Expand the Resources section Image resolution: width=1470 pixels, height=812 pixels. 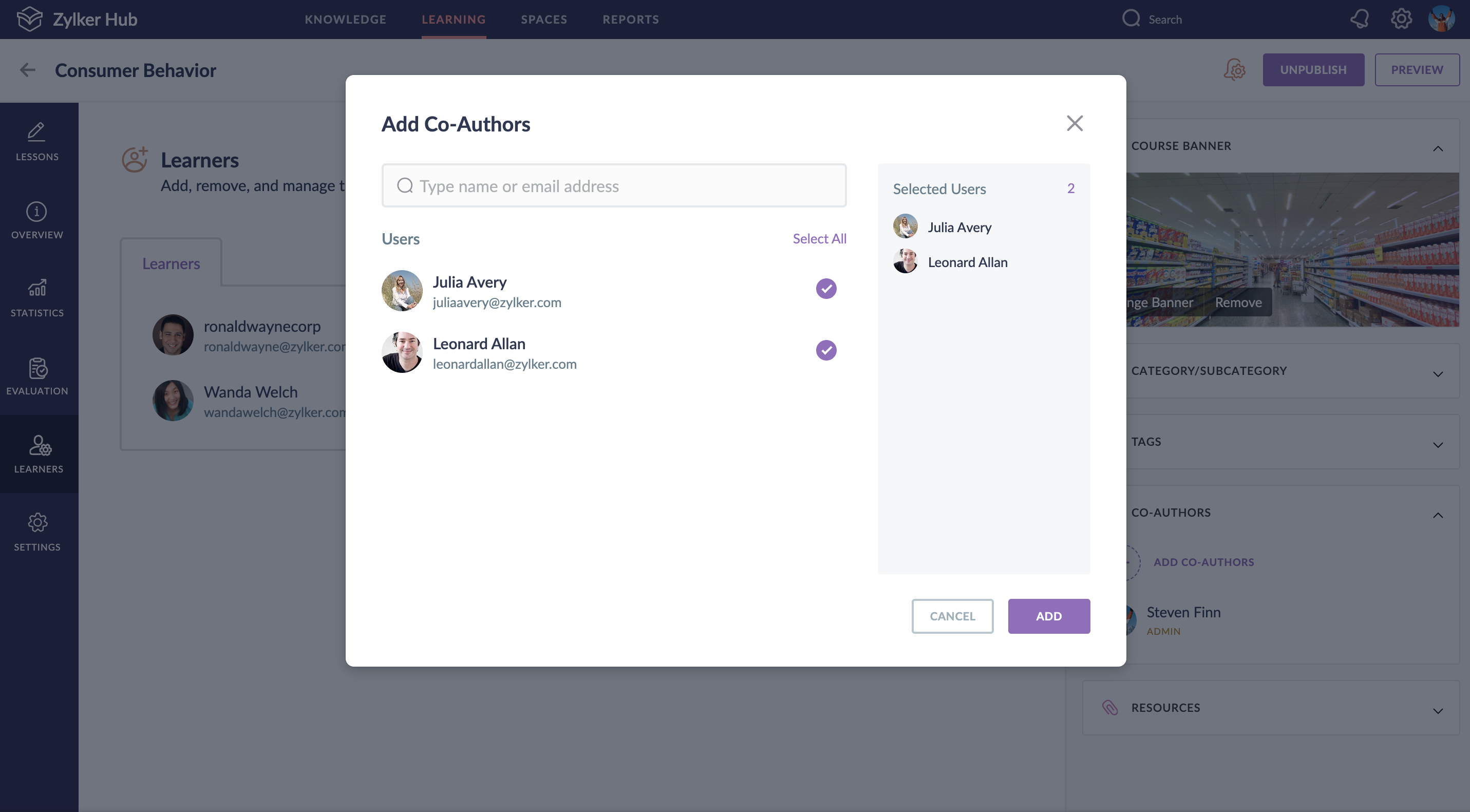coord(1438,710)
